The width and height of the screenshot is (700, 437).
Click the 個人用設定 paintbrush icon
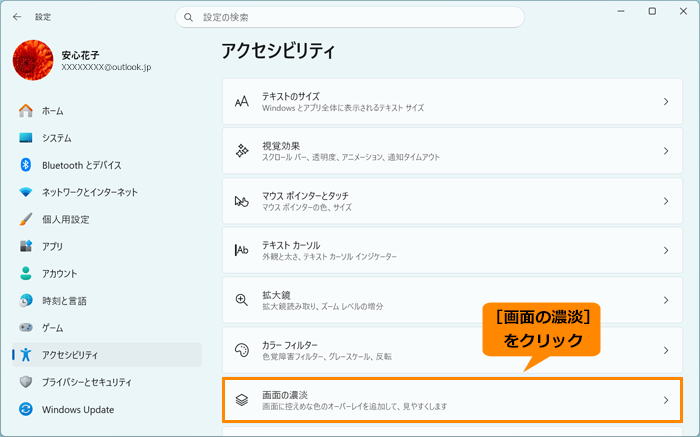coord(26,219)
